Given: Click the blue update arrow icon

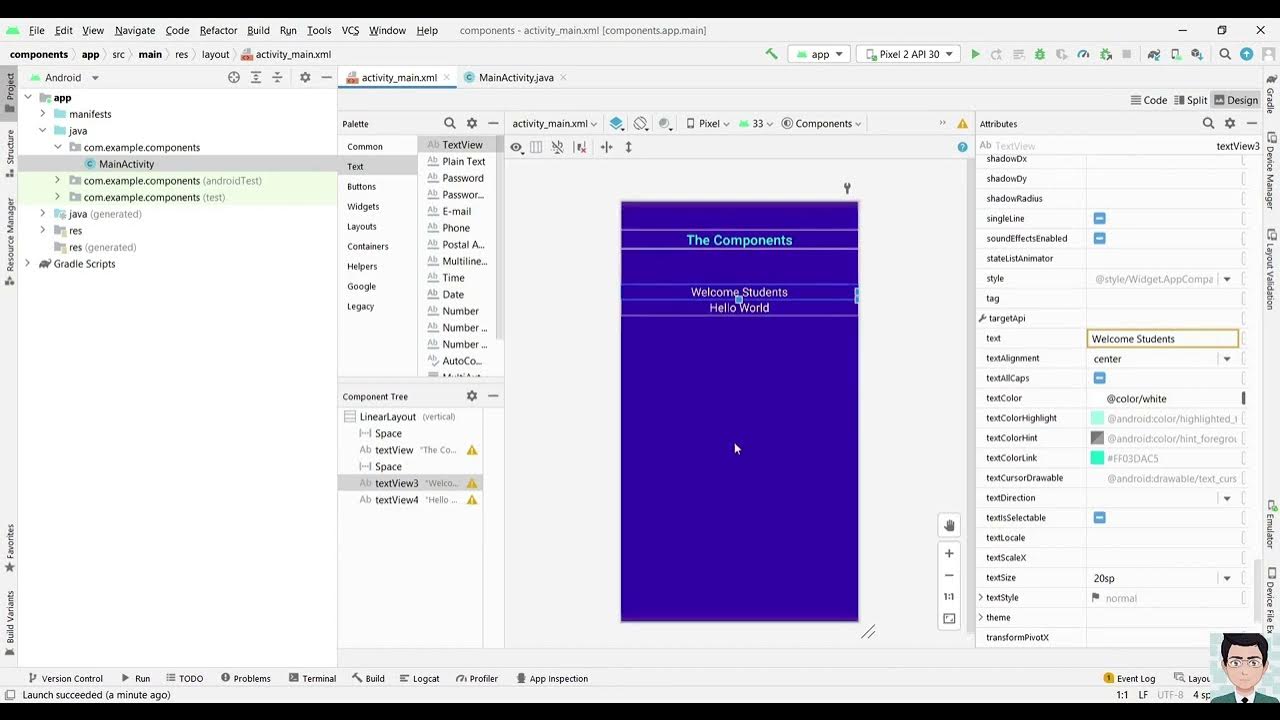Looking at the screenshot, I should click(1247, 54).
